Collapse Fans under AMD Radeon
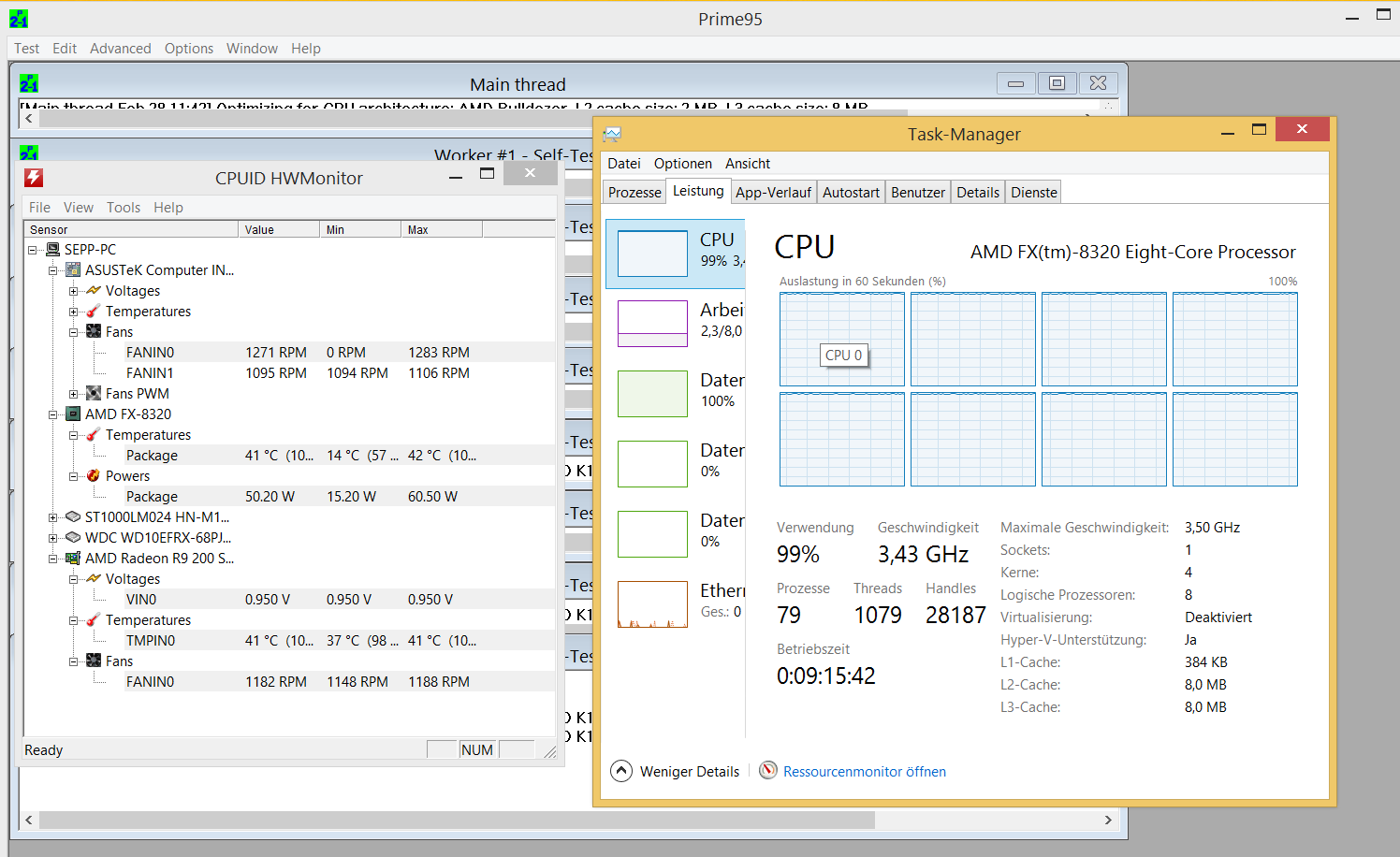 pos(74,661)
